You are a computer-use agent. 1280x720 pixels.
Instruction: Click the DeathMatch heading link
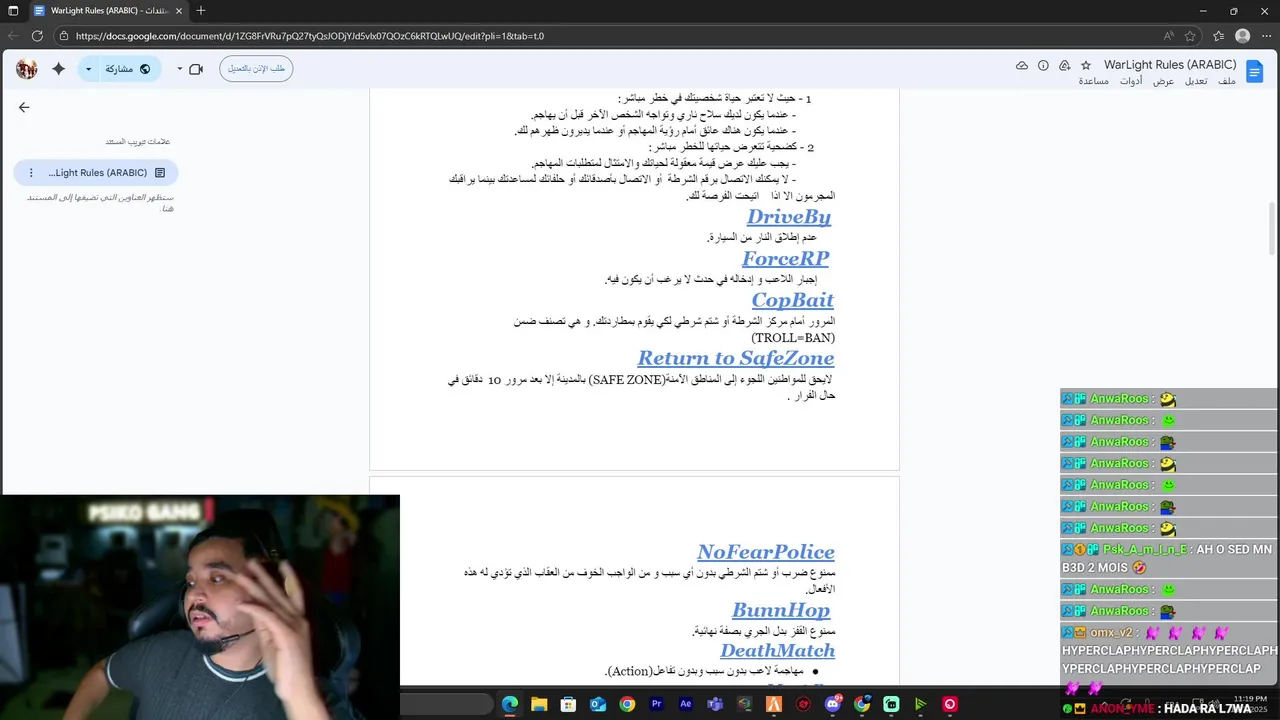point(778,651)
